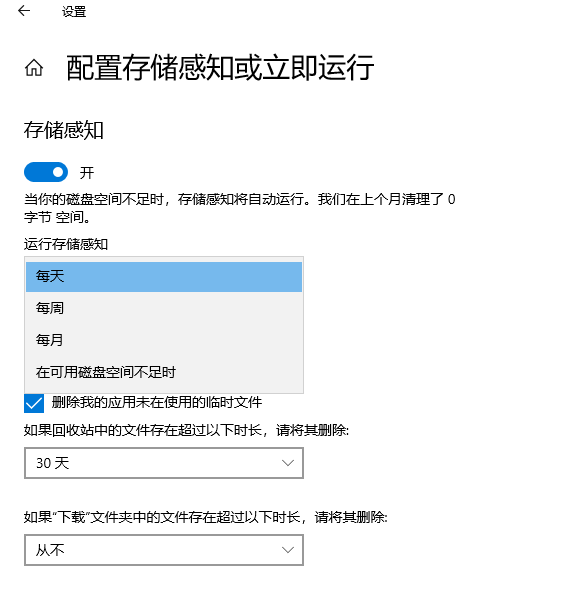
Task: Pick 每月 in the run frequency list
Action: pyautogui.click(x=164, y=340)
